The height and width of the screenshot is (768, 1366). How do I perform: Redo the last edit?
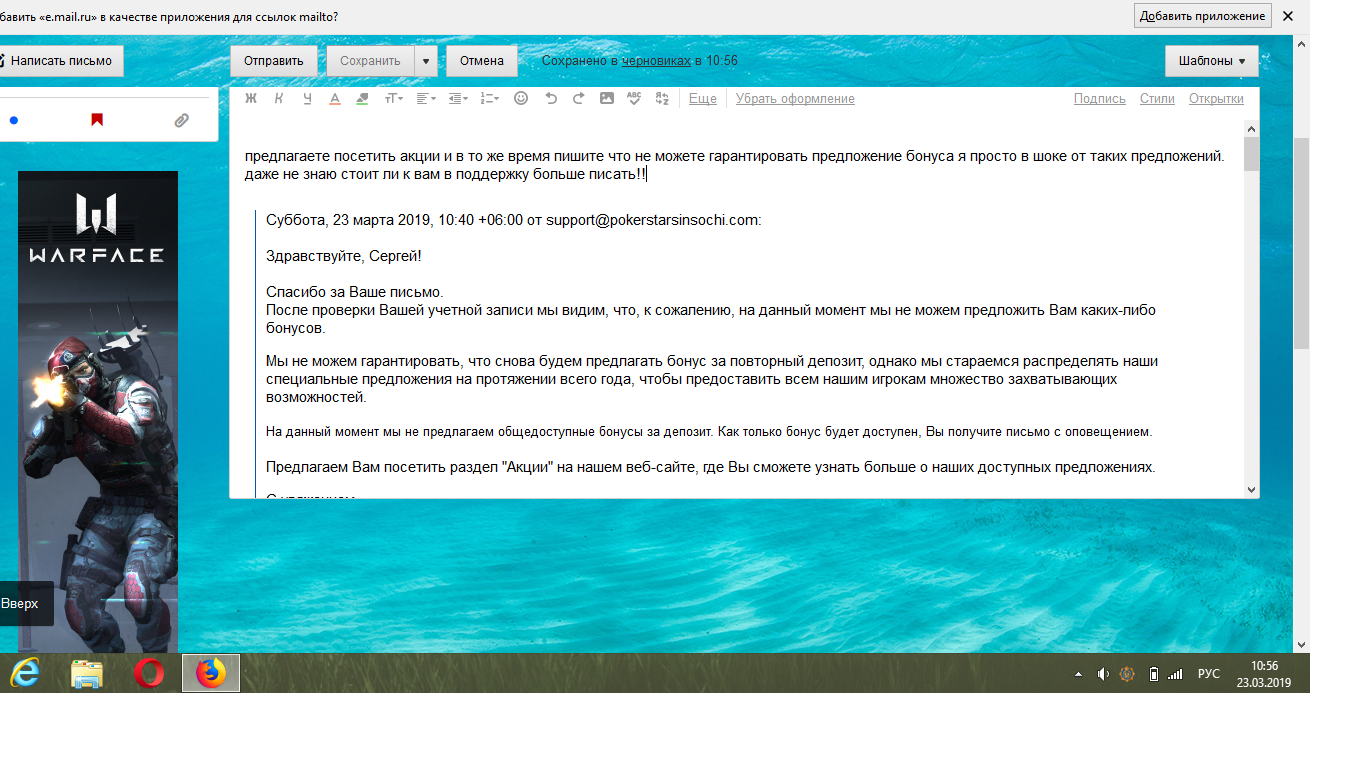578,99
